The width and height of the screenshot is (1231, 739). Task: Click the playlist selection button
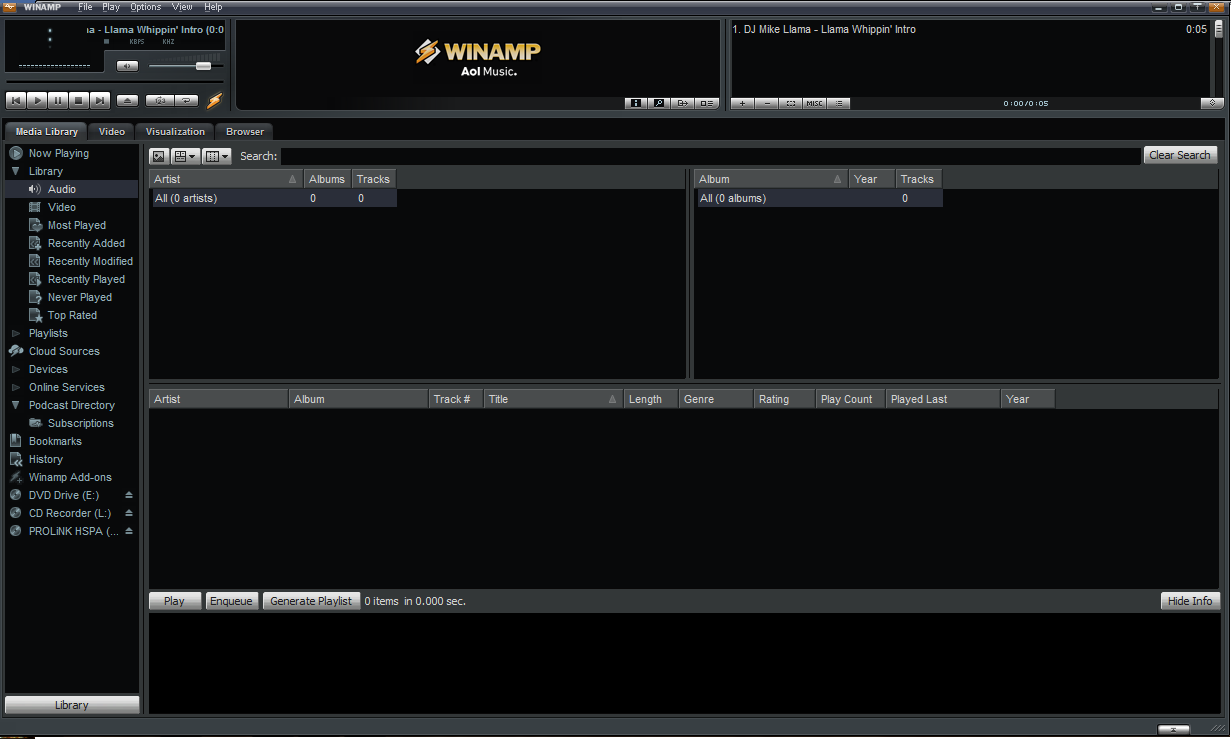tap(791, 103)
